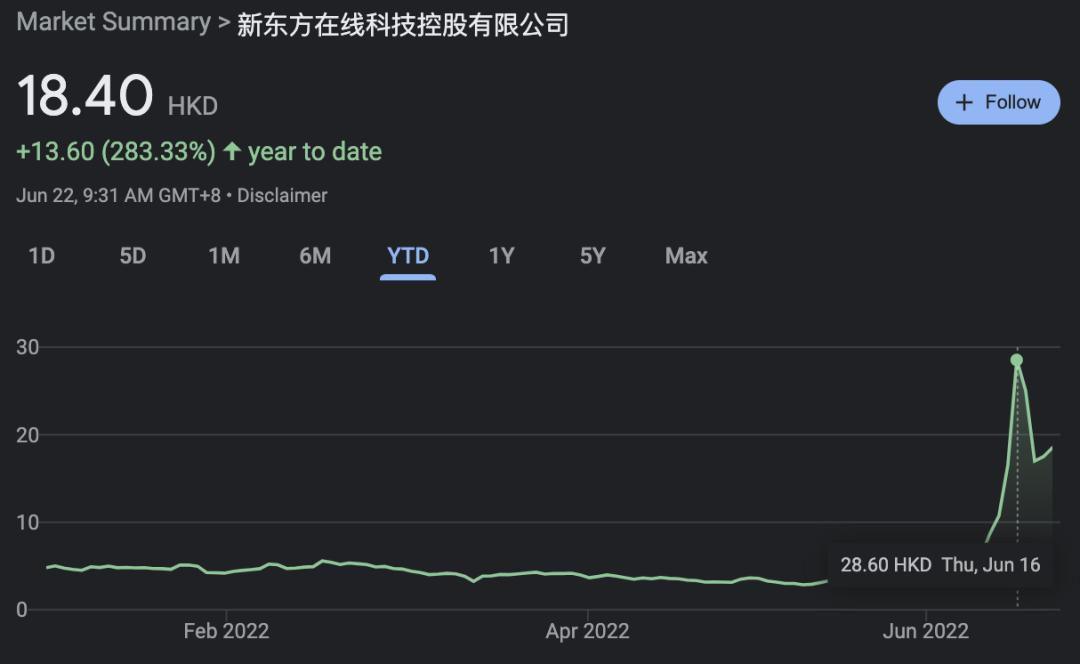Switch to the 1D time range tab
1080x664 pixels.
tap(41, 256)
